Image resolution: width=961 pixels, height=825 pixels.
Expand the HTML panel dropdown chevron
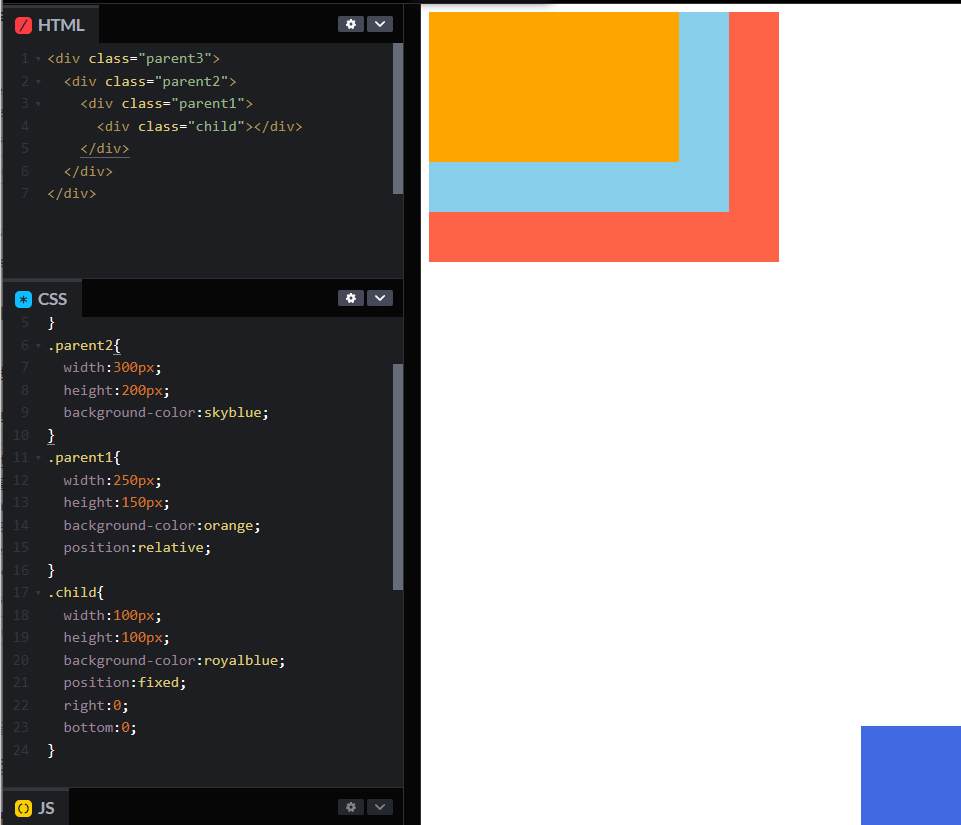(x=380, y=24)
